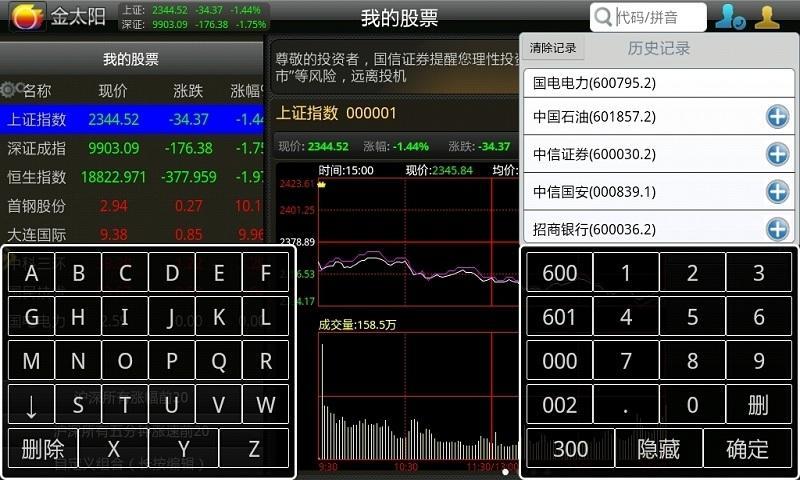Open the blue user account icon
The height and width of the screenshot is (480, 800).
(x=730, y=17)
